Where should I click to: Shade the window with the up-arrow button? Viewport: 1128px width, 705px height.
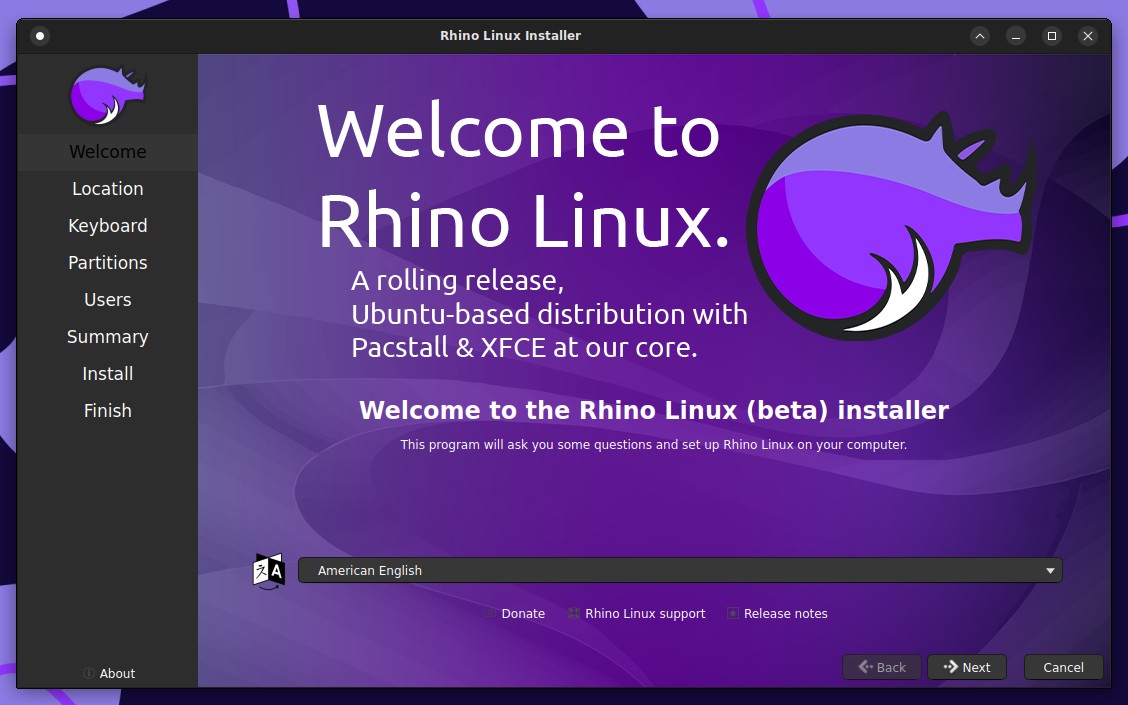coord(980,36)
